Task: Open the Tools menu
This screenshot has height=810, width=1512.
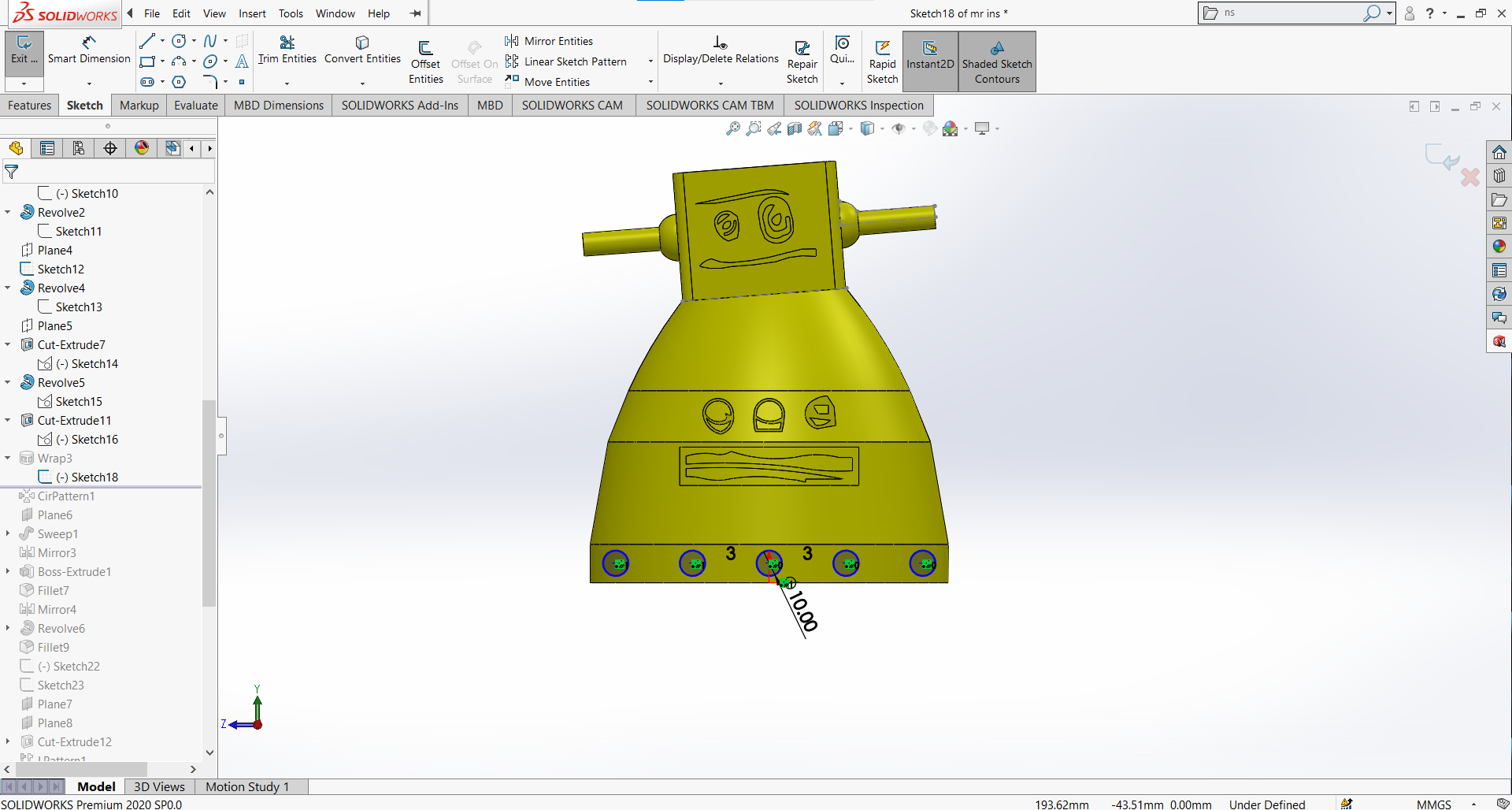Action: (x=291, y=13)
